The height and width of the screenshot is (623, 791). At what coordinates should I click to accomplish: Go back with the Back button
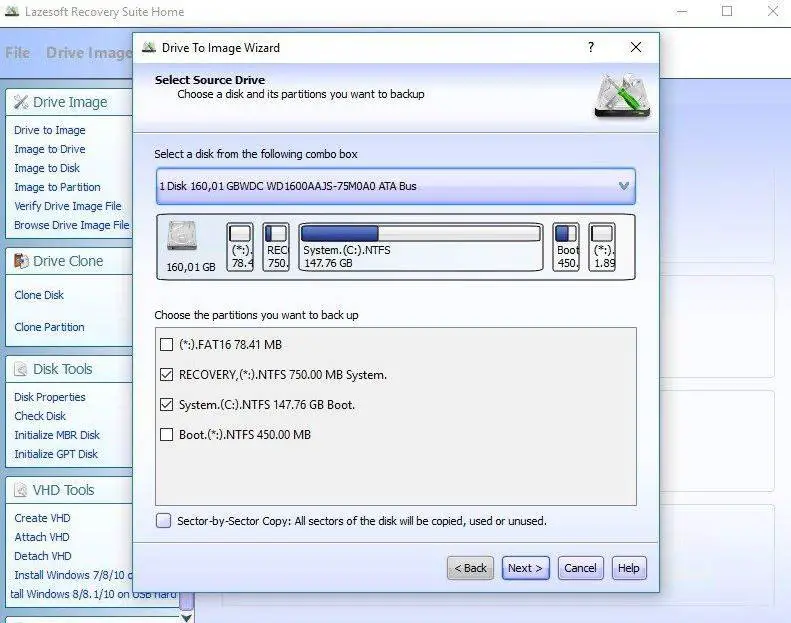(x=470, y=568)
